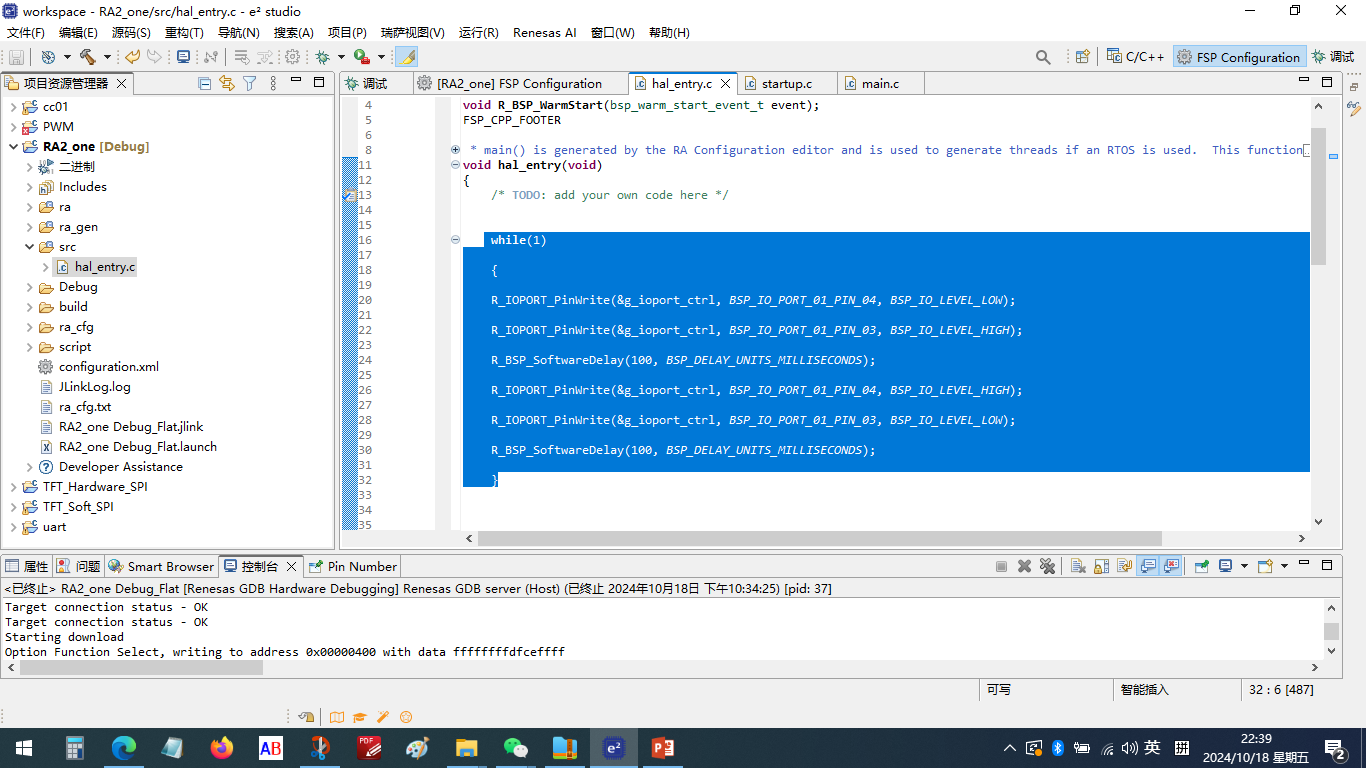Image resolution: width=1366 pixels, height=768 pixels.
Task: Open project explorer view menu (three dots)
Action: pyautogui.click(x=273, y=83)
